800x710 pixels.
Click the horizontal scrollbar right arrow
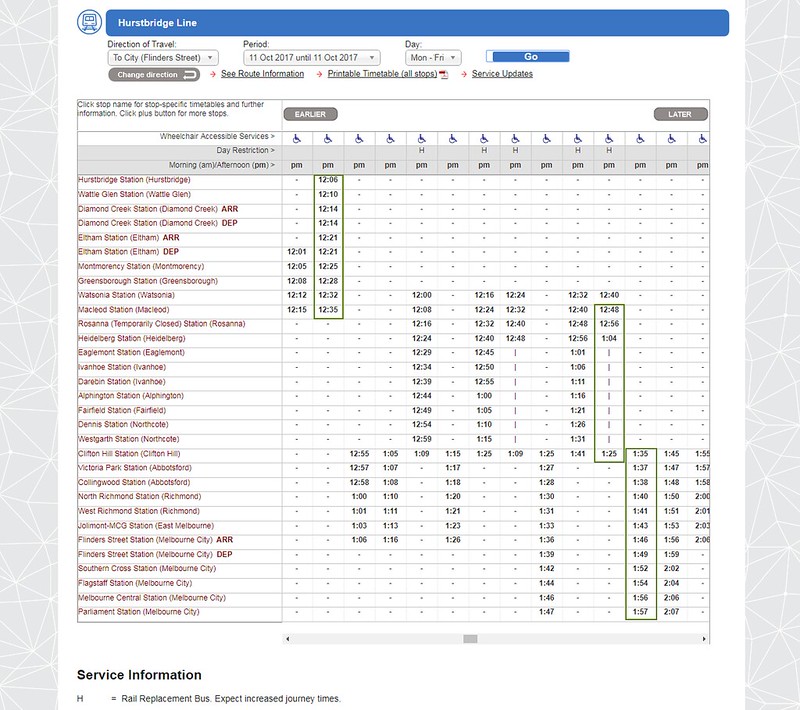click(704, 639)
